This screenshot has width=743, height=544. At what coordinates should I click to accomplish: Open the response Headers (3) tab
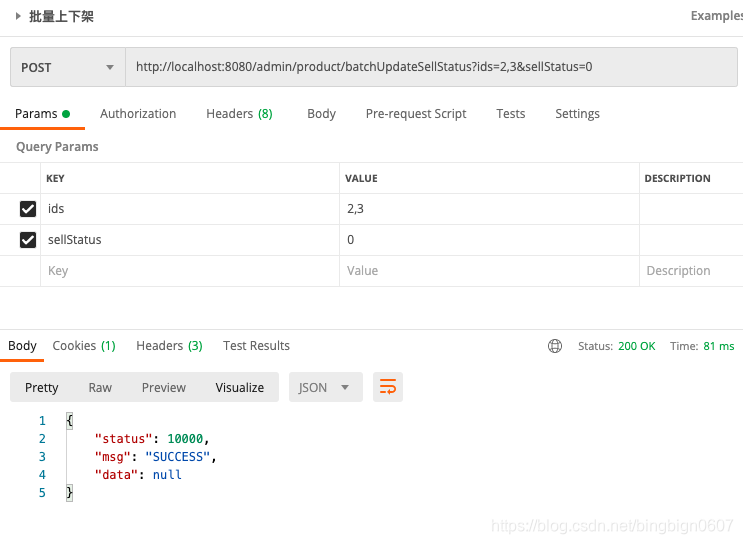pyautogui.click(x=169, y=346)
